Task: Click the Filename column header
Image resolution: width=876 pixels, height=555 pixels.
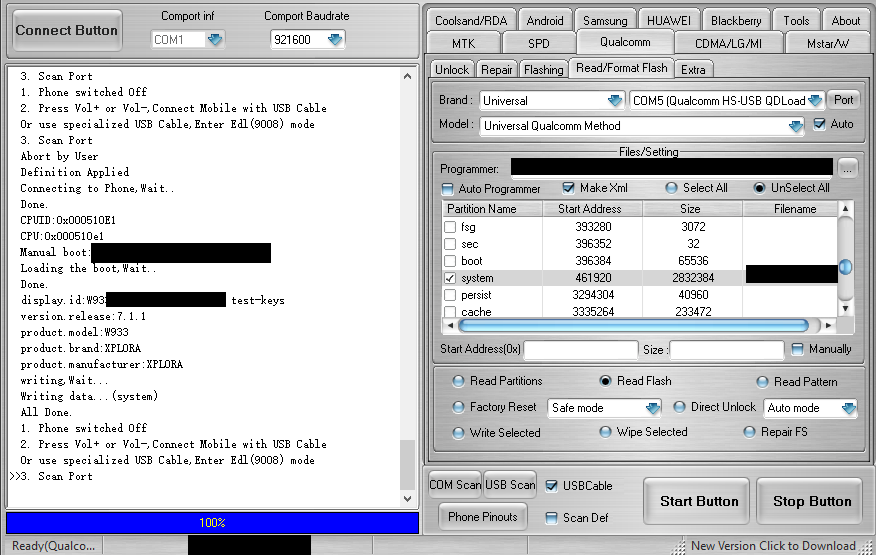Action: [x=790, y=209]
